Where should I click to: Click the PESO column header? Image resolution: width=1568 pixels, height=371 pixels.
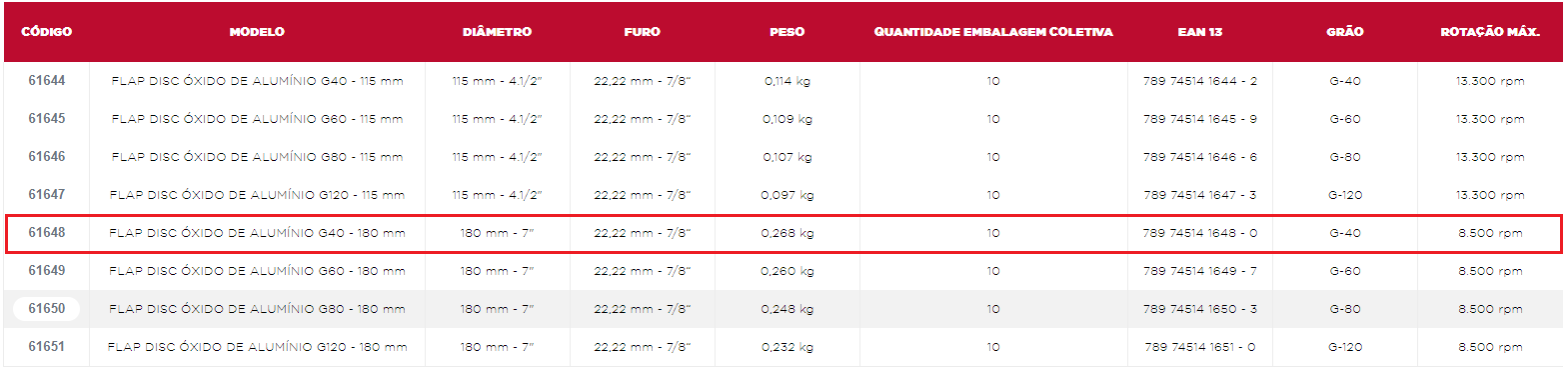coord(786,32)
